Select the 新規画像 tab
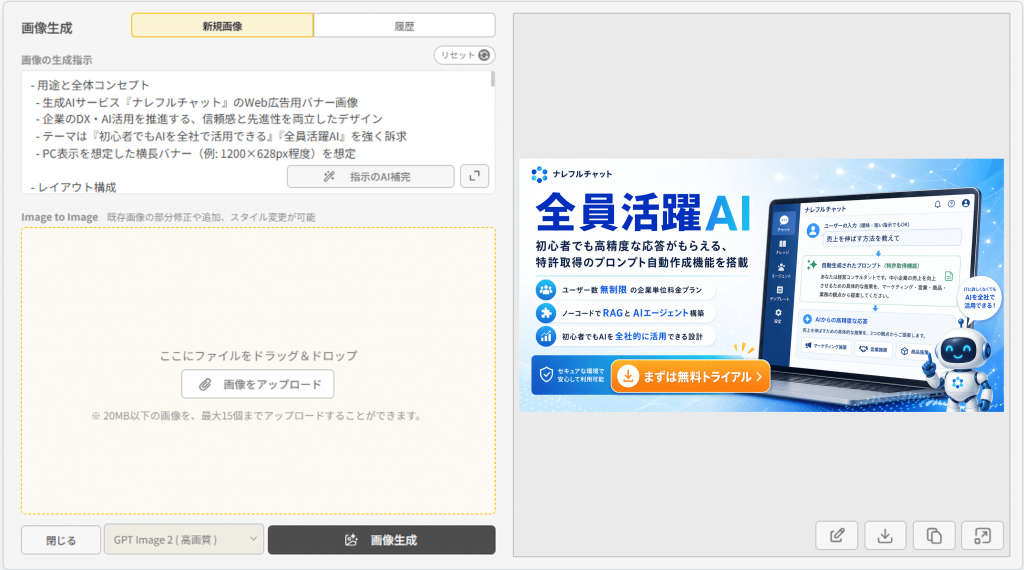The width and height of the screenshot is (1024, 570). click(x=222, y=26)
